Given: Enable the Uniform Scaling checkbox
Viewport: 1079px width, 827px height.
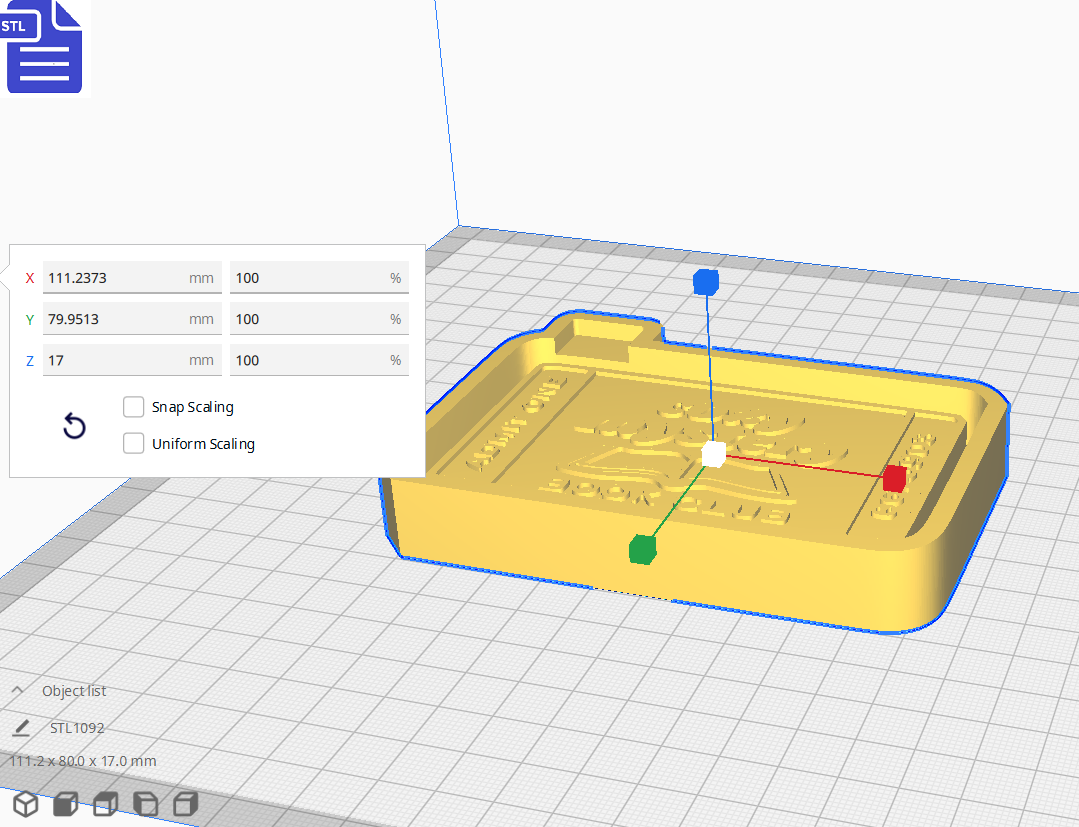Looking at the screenshot, I should (x=133, y=443).
